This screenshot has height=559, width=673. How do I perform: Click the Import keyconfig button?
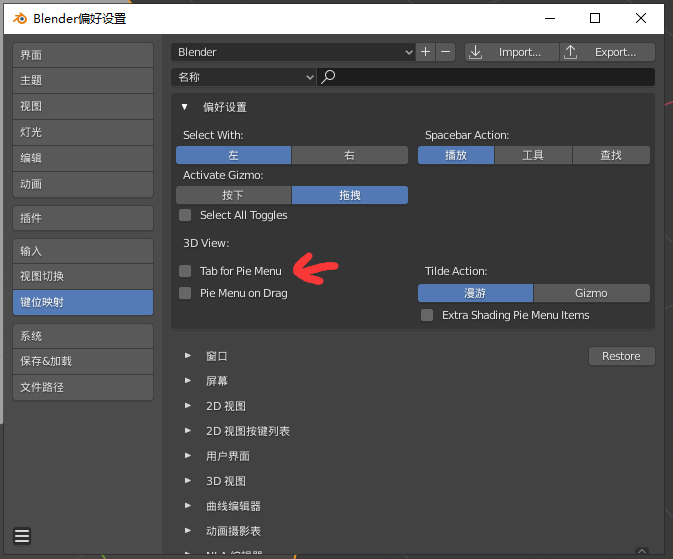click(x=512, y=52)
